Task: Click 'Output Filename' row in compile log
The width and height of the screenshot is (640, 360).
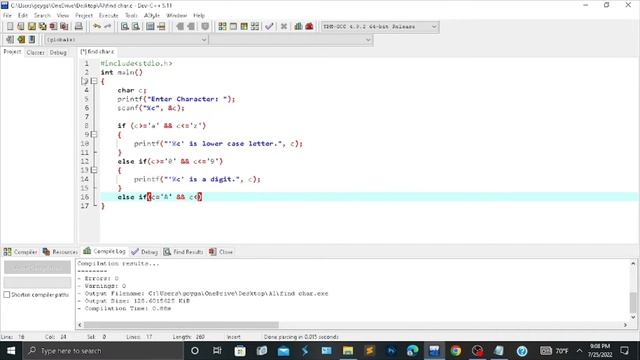Action: point(203,293)
